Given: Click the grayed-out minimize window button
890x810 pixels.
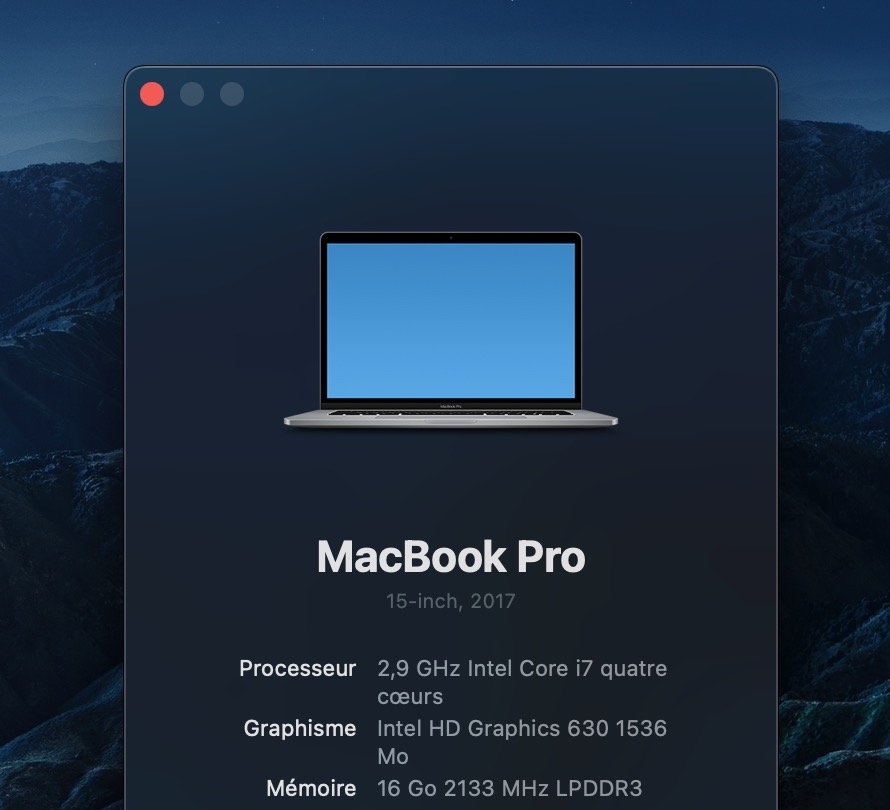Looking at the screenshot, I should [x=192, y=94].
